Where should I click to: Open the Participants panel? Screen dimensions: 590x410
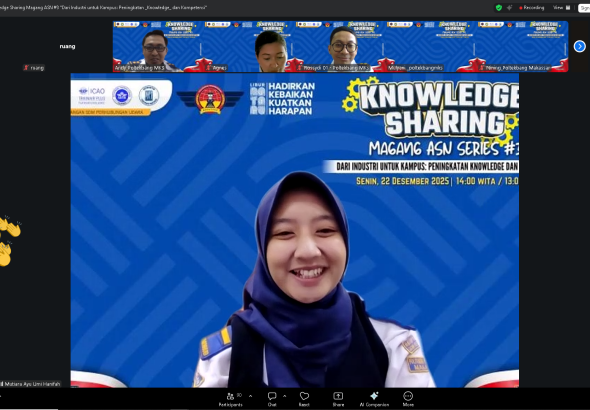pos(231,399)
